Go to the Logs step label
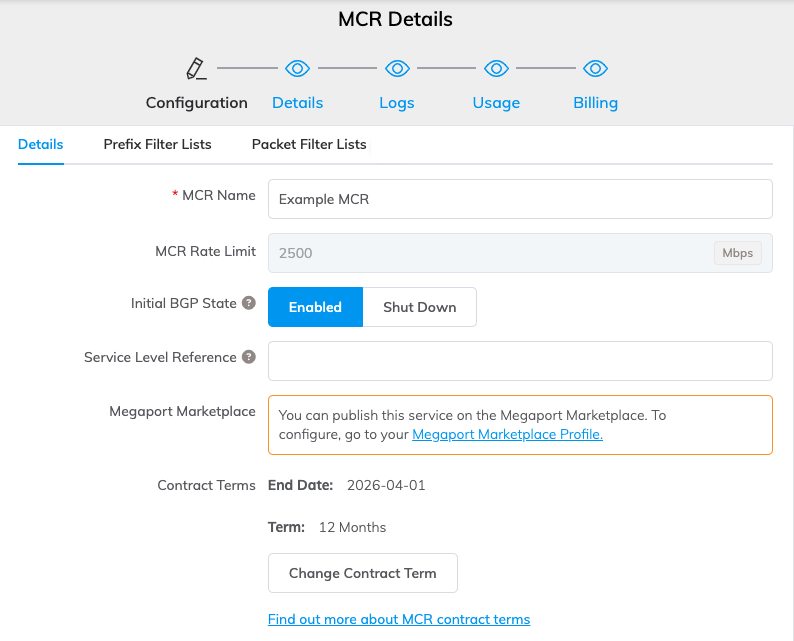 (397, 102)
